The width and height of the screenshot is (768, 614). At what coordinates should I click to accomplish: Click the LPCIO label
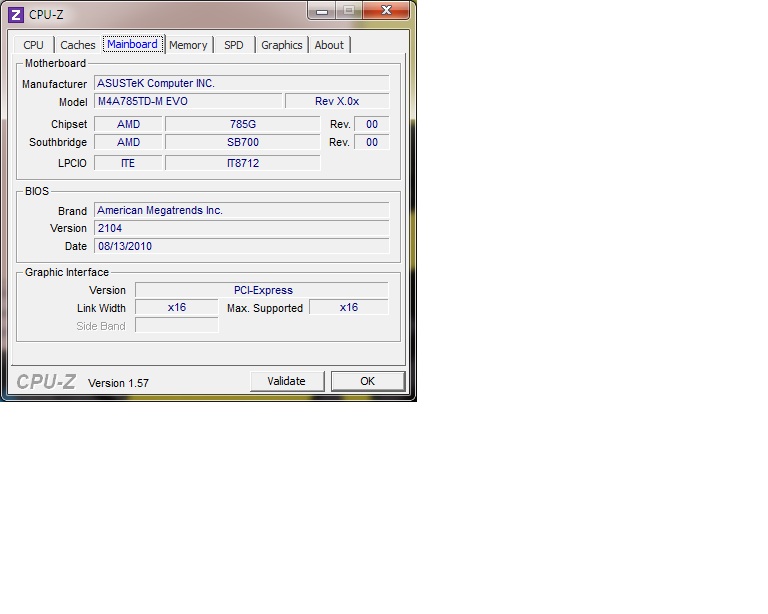coord(72,163)
